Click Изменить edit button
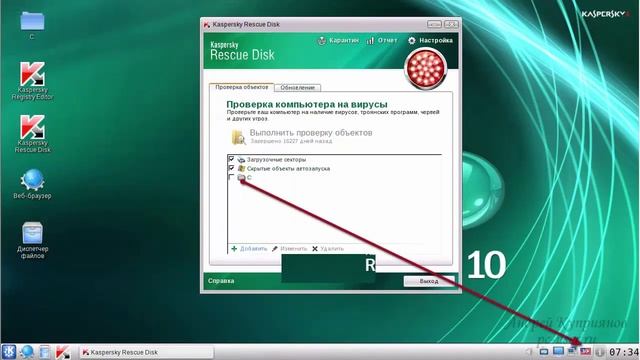The image size is (640, 360). coord(289,249)
